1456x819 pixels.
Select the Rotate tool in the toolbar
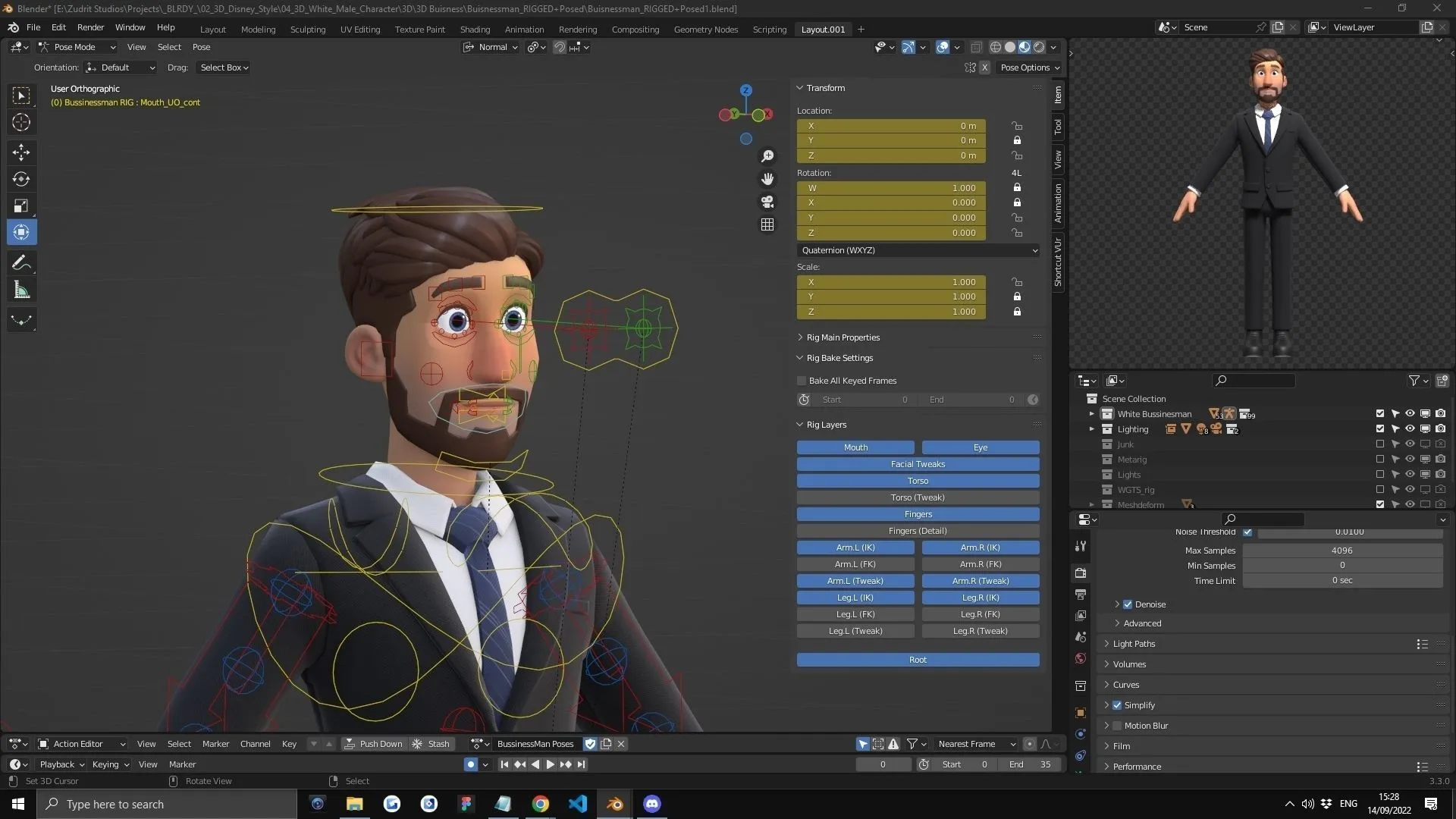pos(21,179)
